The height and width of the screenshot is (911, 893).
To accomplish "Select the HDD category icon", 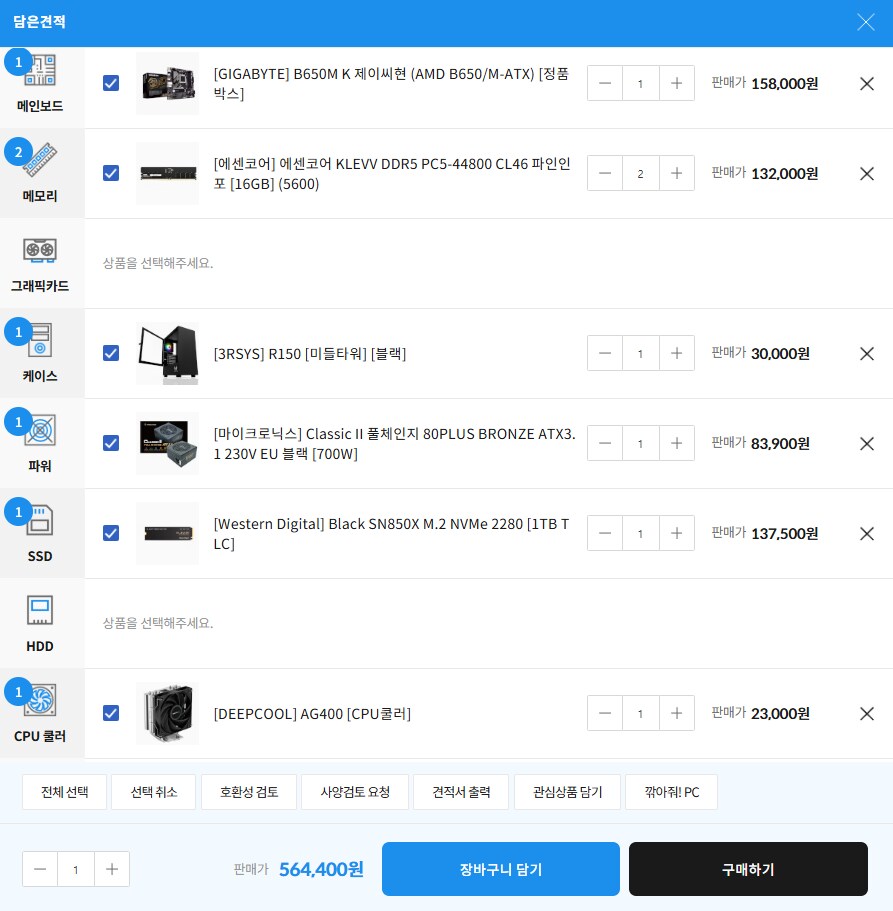I will 40,610.
